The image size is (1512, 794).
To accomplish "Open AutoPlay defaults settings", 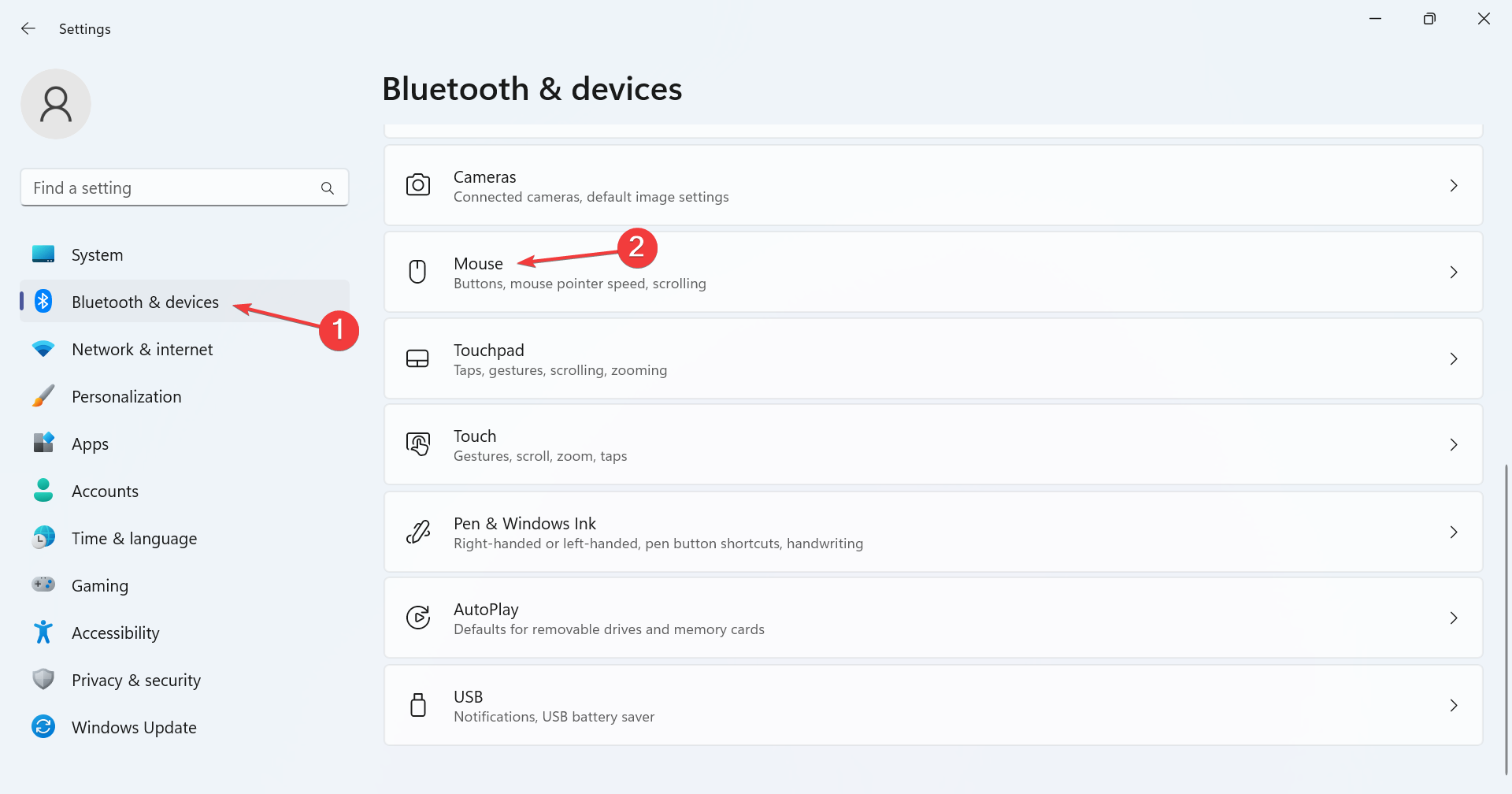I will pos(608,618).
